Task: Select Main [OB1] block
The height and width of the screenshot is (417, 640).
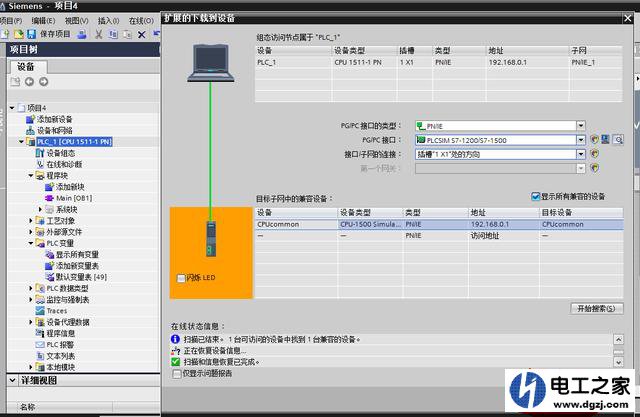Action: tap(74, 198)
